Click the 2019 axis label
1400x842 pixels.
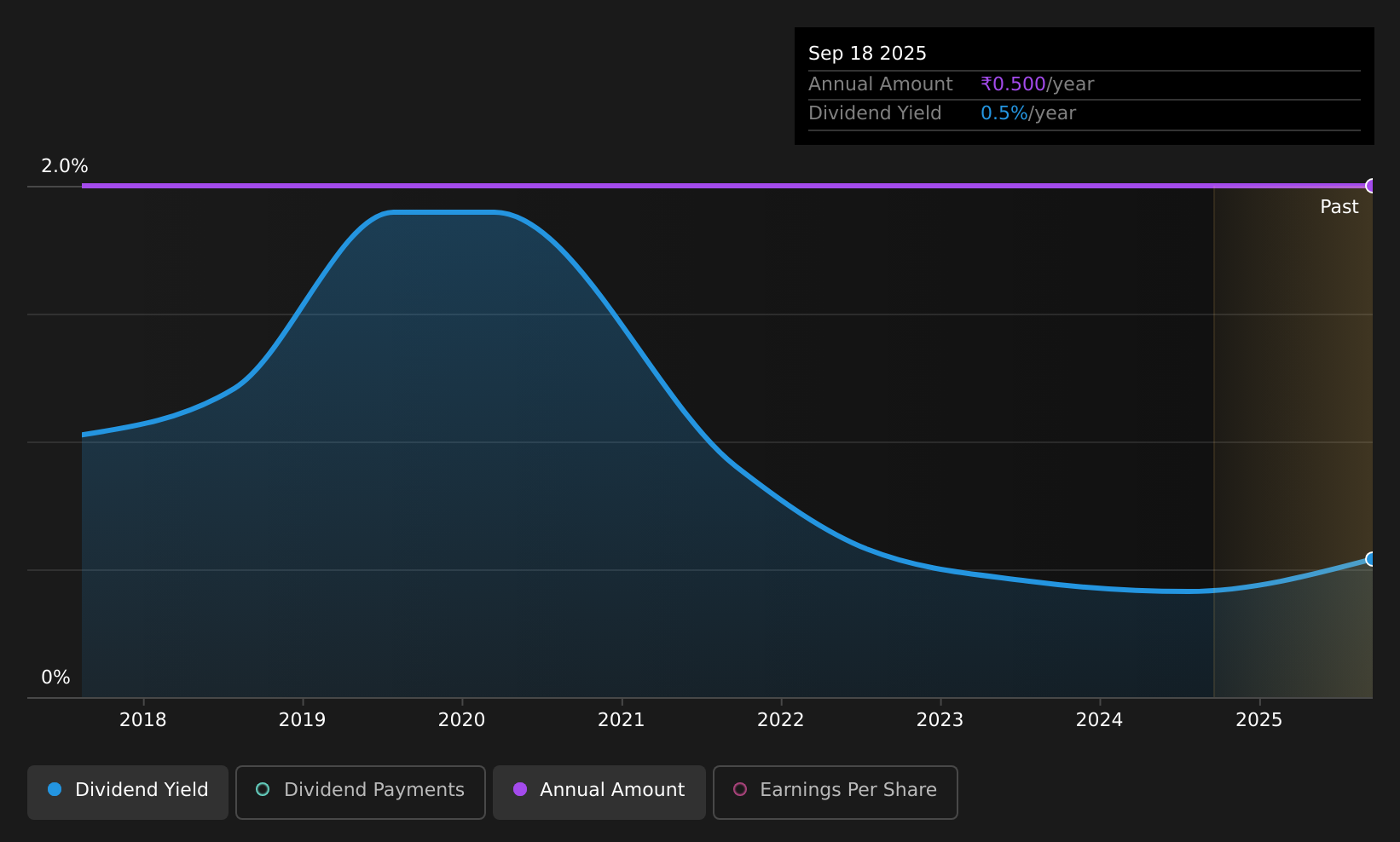[x=303, y=720]
